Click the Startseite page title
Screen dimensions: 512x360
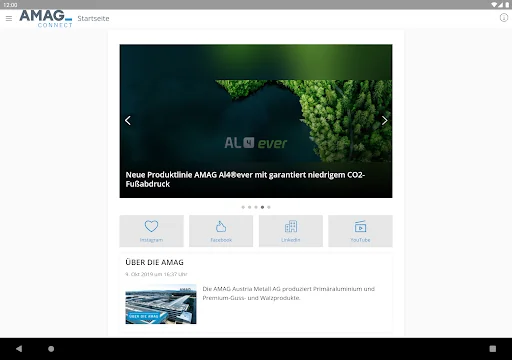[93, 19]
